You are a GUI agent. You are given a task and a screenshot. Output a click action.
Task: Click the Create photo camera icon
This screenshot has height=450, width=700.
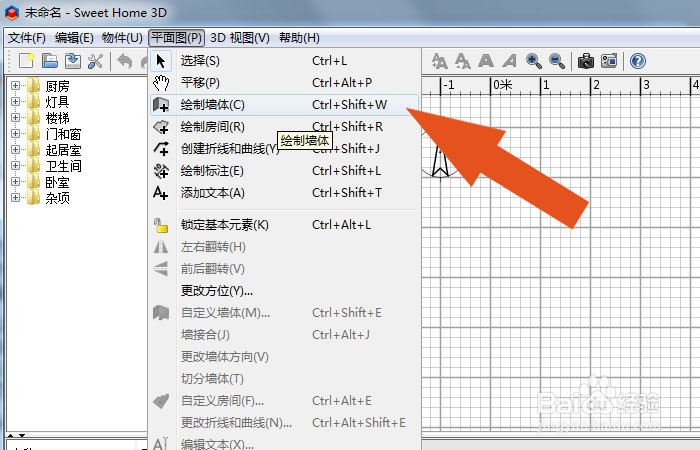click(x=586, y=61)
